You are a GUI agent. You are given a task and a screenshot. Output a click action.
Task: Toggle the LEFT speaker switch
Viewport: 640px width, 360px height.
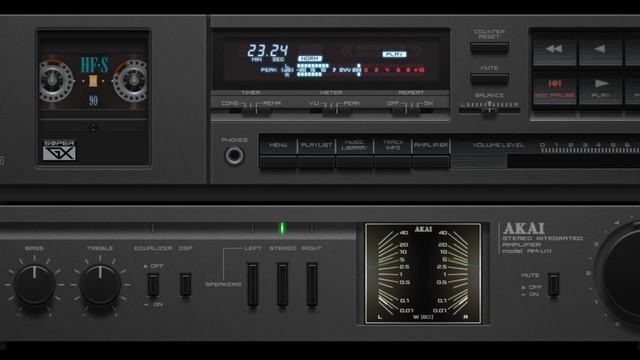[x=253, y=284]
